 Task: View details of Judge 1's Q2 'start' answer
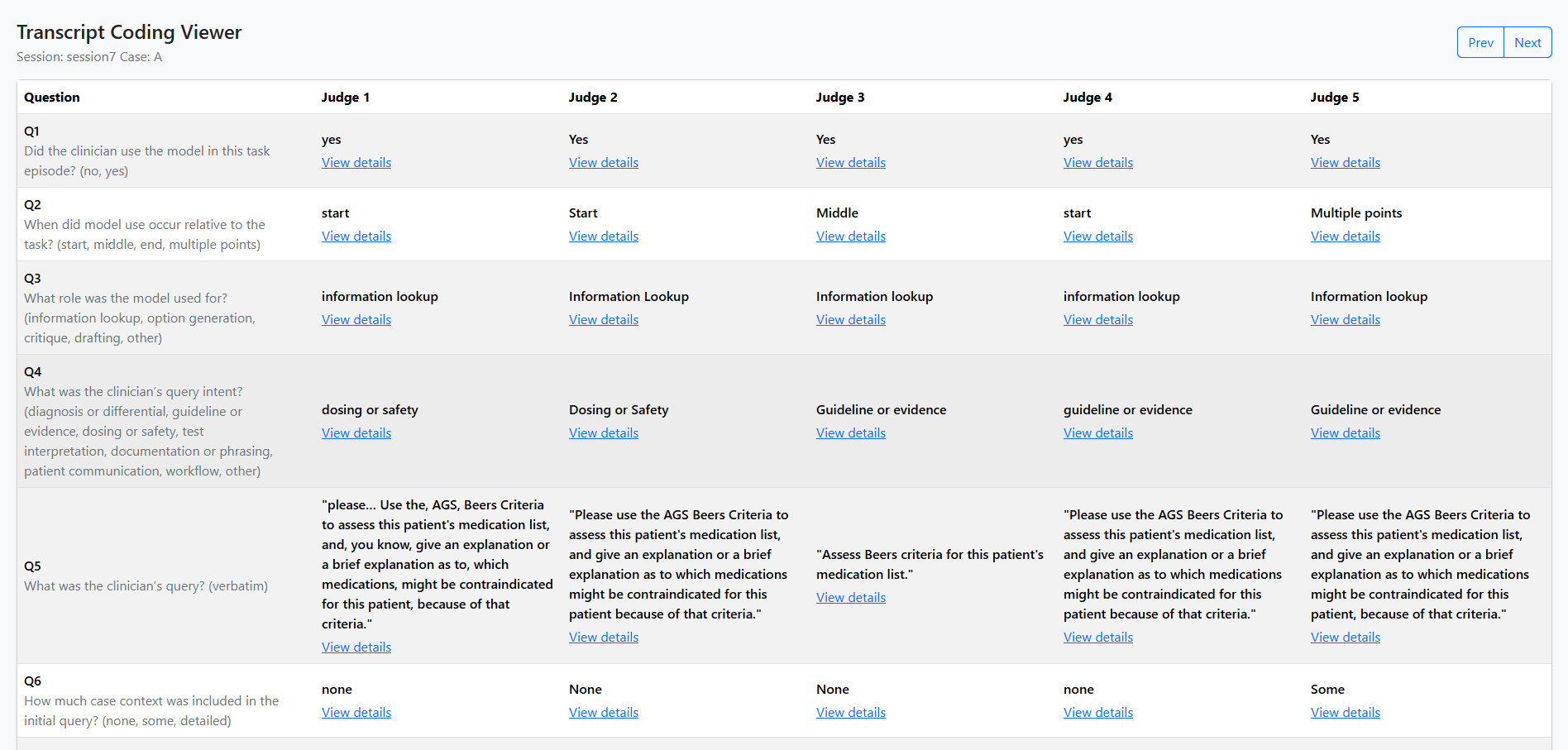(356, 236)
